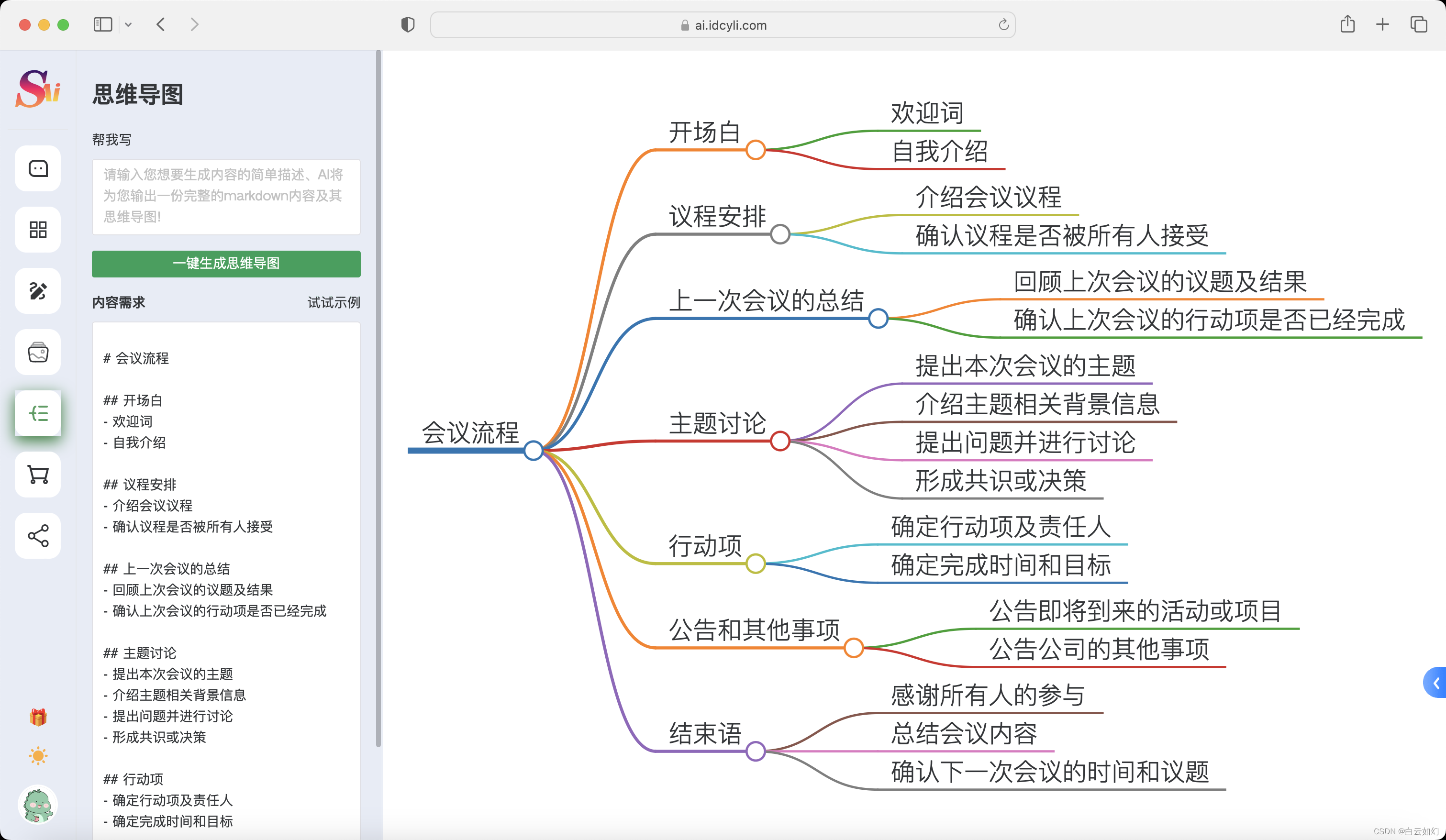This screenshot has width=1446, height=840.
Task: Open the AI writing pencil icon
Action: pyautogui.click(x=38, y=291)
